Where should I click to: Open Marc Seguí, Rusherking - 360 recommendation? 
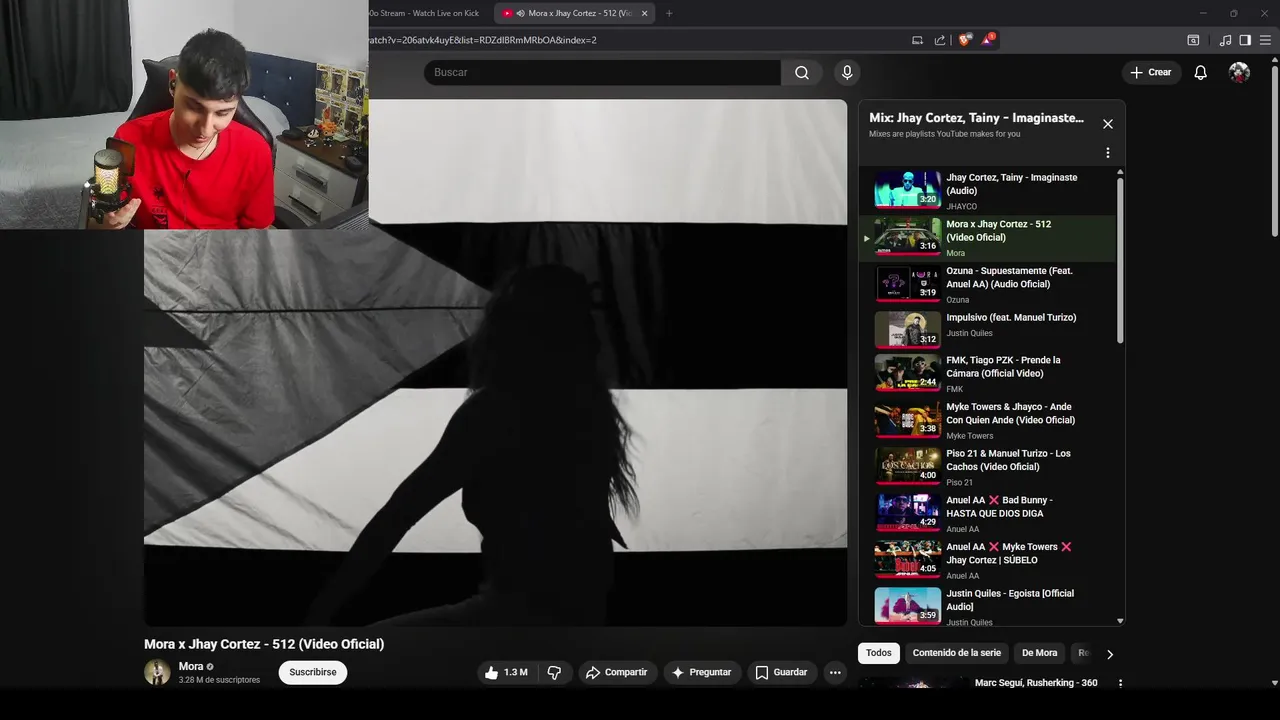pos(1036,683)
